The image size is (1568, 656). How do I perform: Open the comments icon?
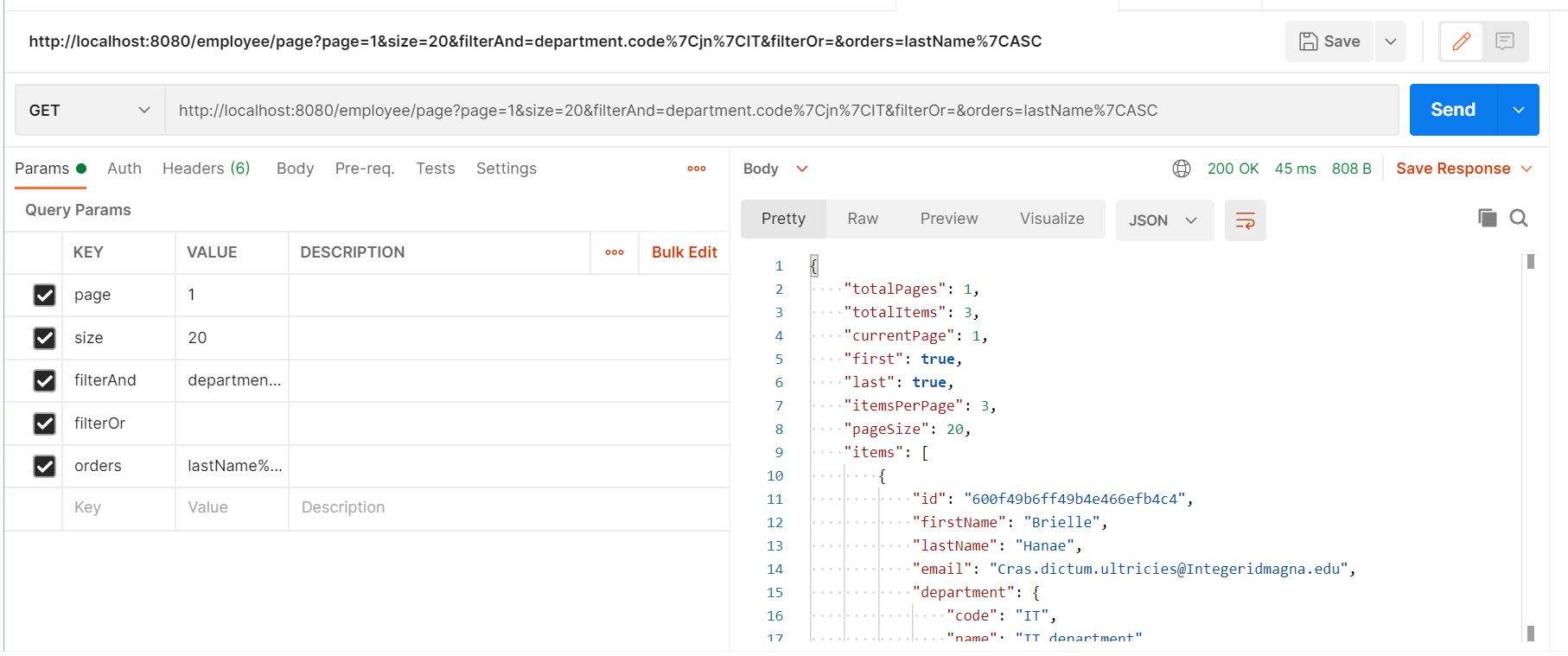(1505, 41)
